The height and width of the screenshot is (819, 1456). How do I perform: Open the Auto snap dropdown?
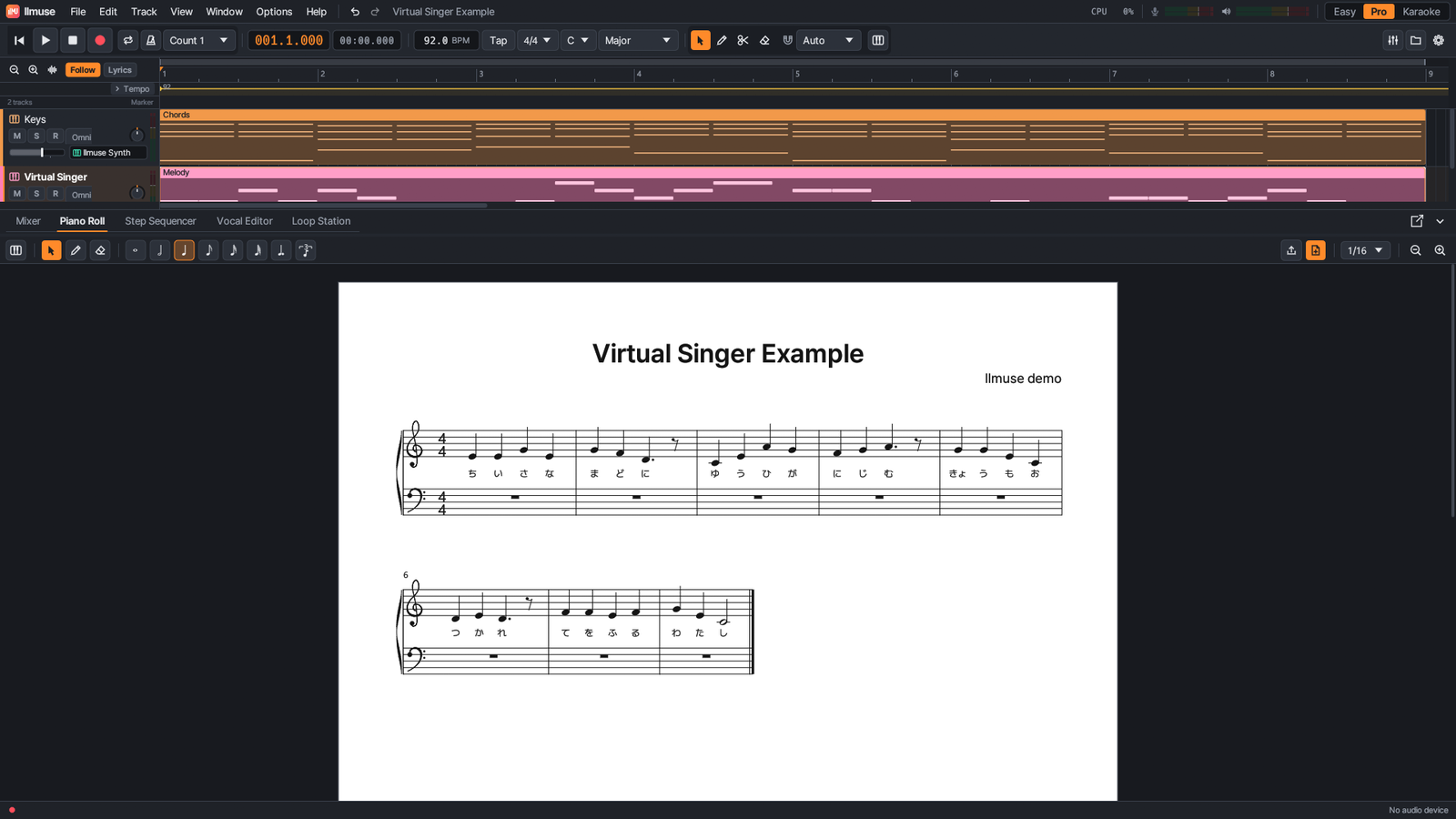(828, 40)
